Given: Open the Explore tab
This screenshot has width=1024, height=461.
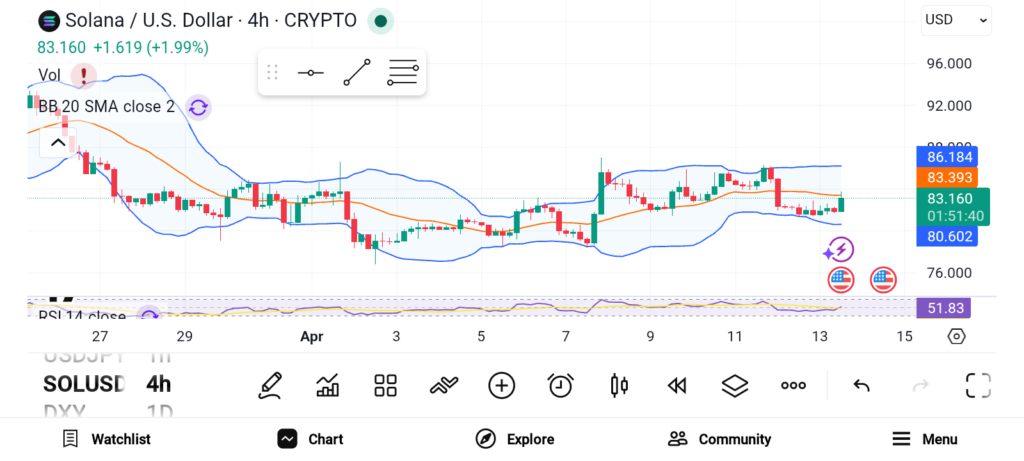Looking at the screenshot, I should click(x=515, y=439).
